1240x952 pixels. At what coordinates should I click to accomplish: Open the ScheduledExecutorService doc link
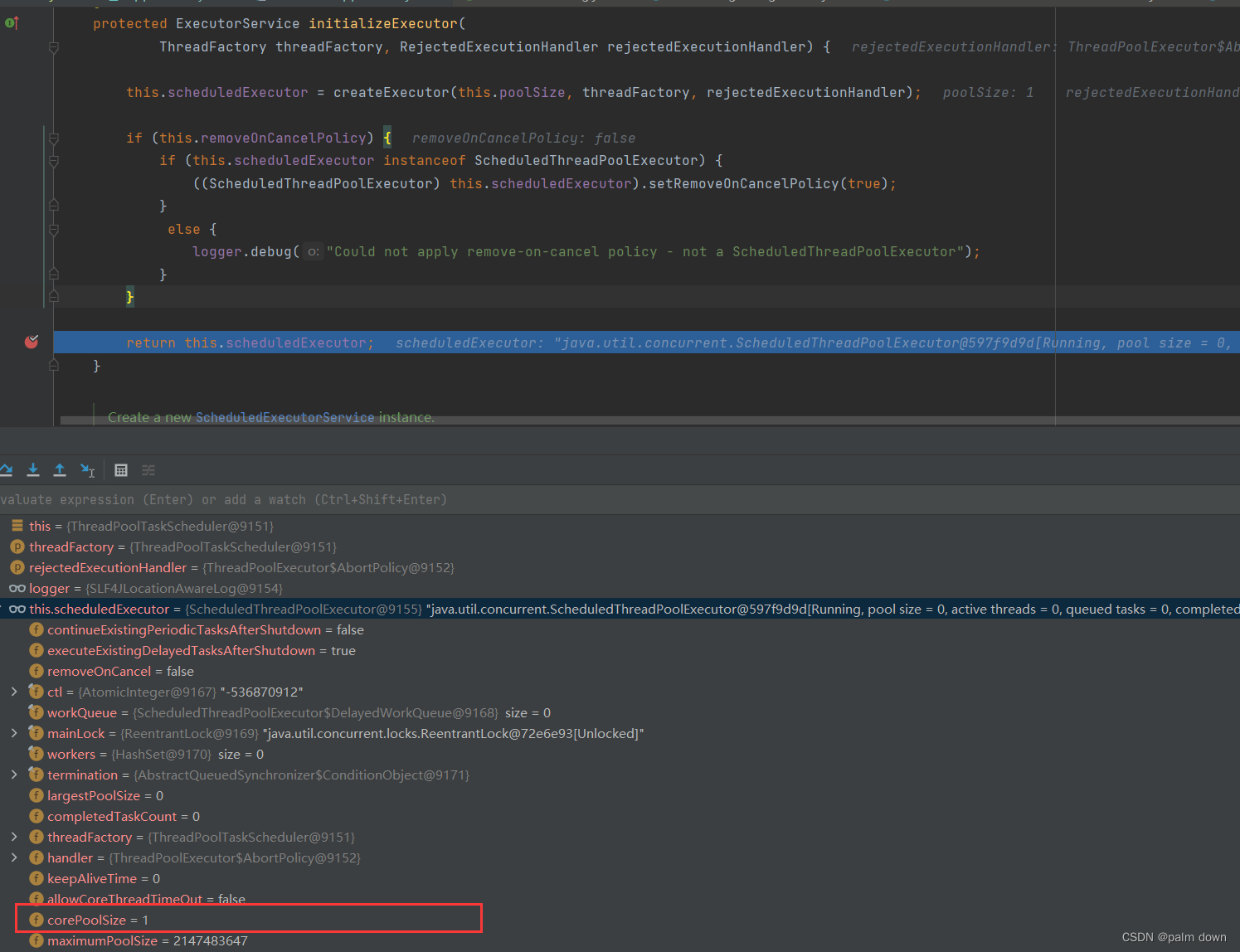tap(284, 417)
